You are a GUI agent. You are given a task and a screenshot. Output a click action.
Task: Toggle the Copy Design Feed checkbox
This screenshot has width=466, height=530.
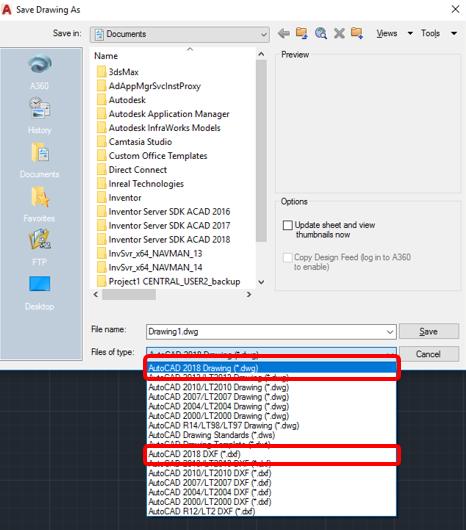click(x=288, y=258)
